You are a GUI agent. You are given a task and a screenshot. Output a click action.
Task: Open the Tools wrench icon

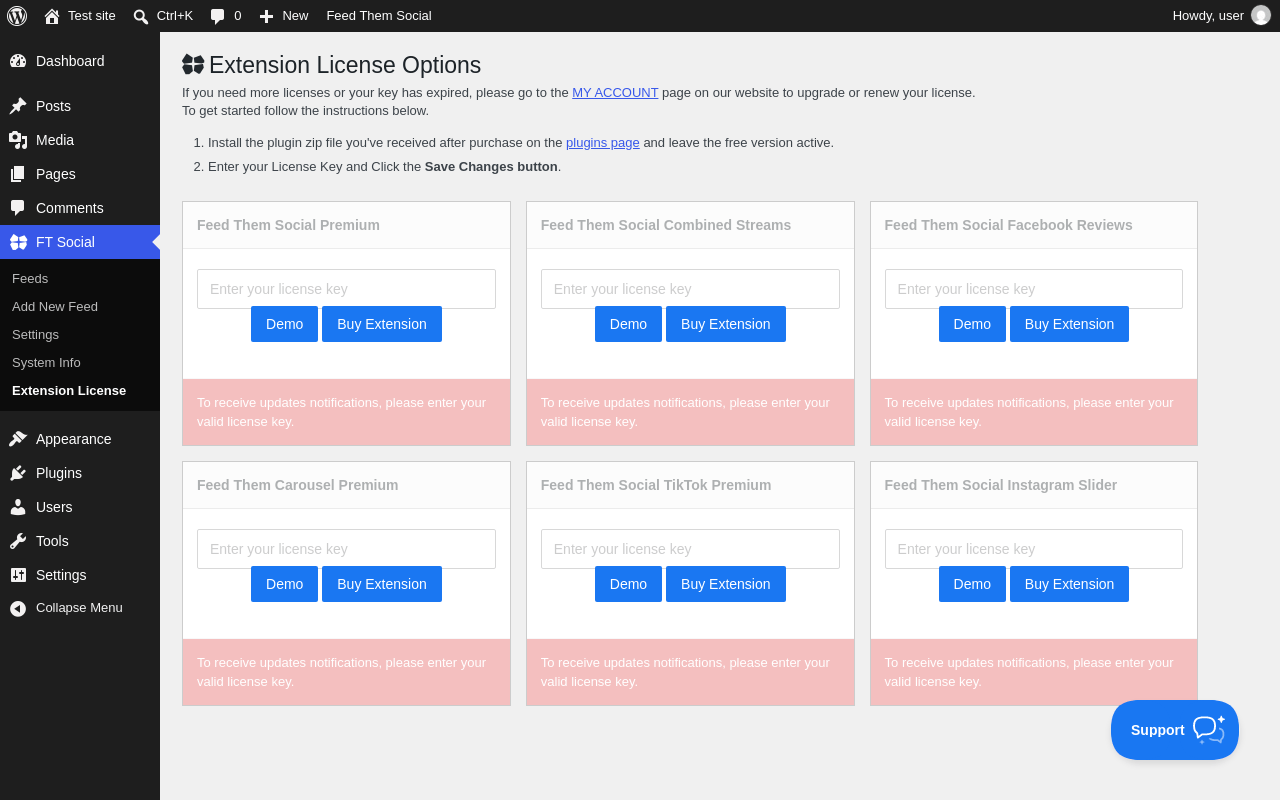click(x=18, y=541)
